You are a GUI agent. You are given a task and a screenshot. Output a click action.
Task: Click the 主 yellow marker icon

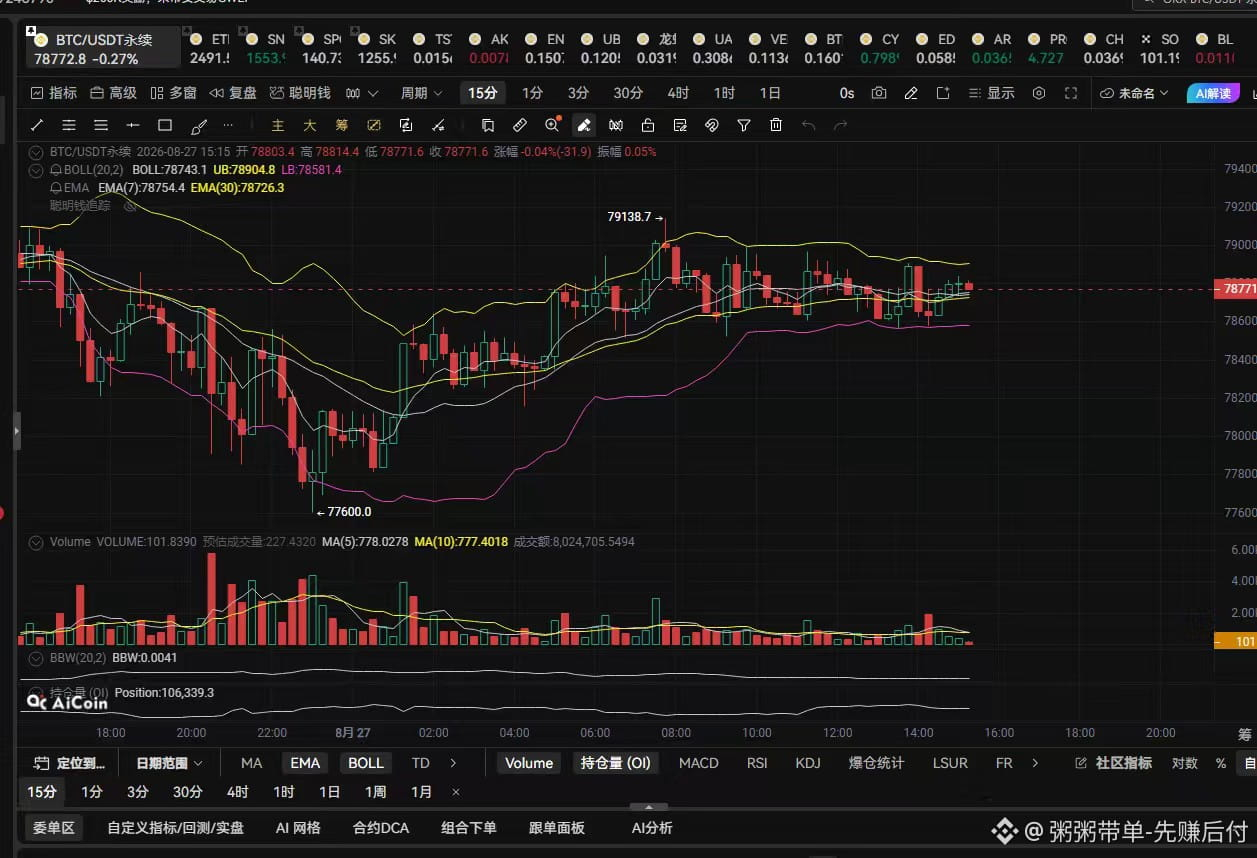point(278,126)
